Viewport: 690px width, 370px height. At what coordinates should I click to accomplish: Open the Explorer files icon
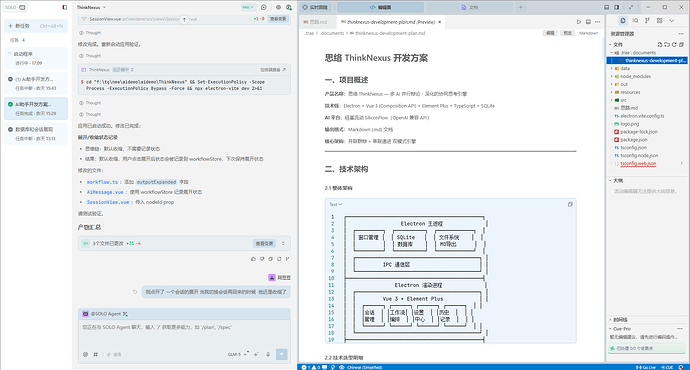623,21
